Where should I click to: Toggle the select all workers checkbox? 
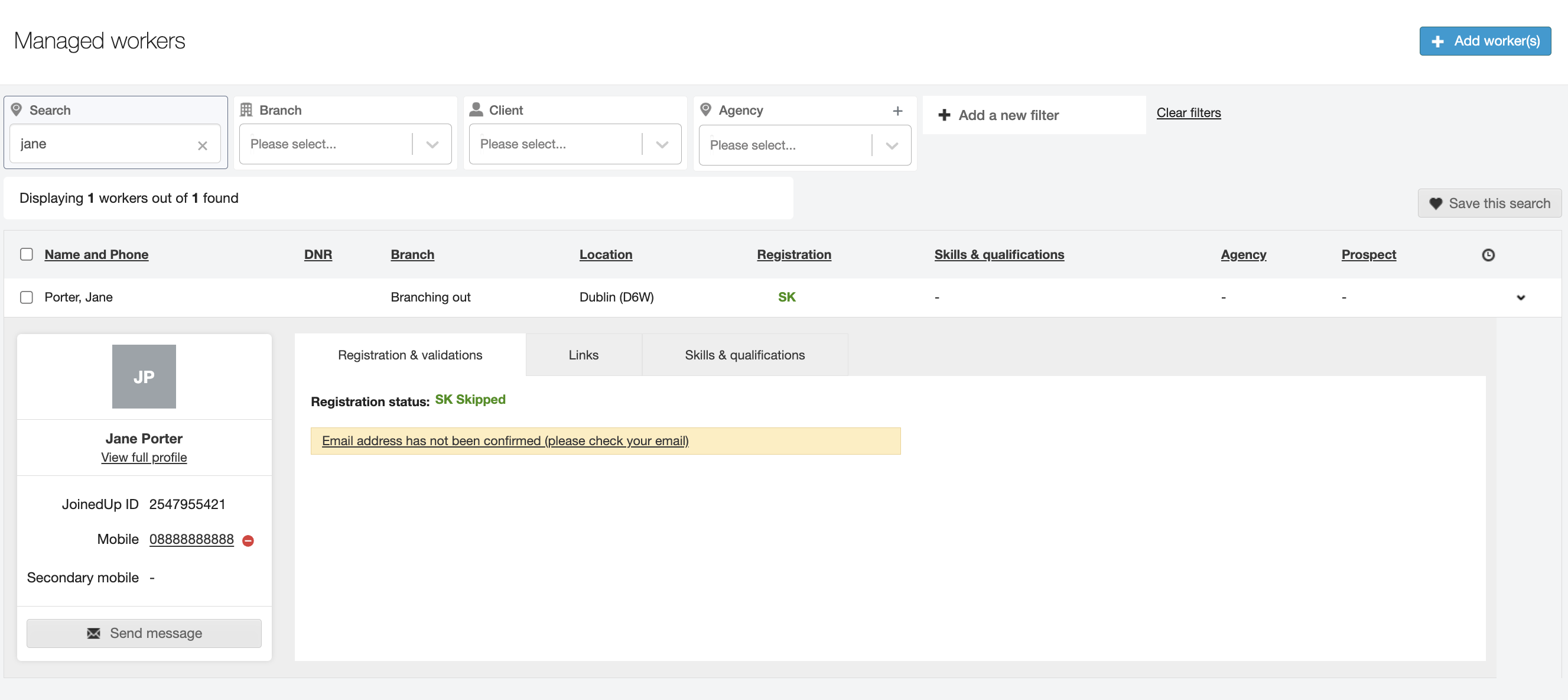(x=26, y=254)
